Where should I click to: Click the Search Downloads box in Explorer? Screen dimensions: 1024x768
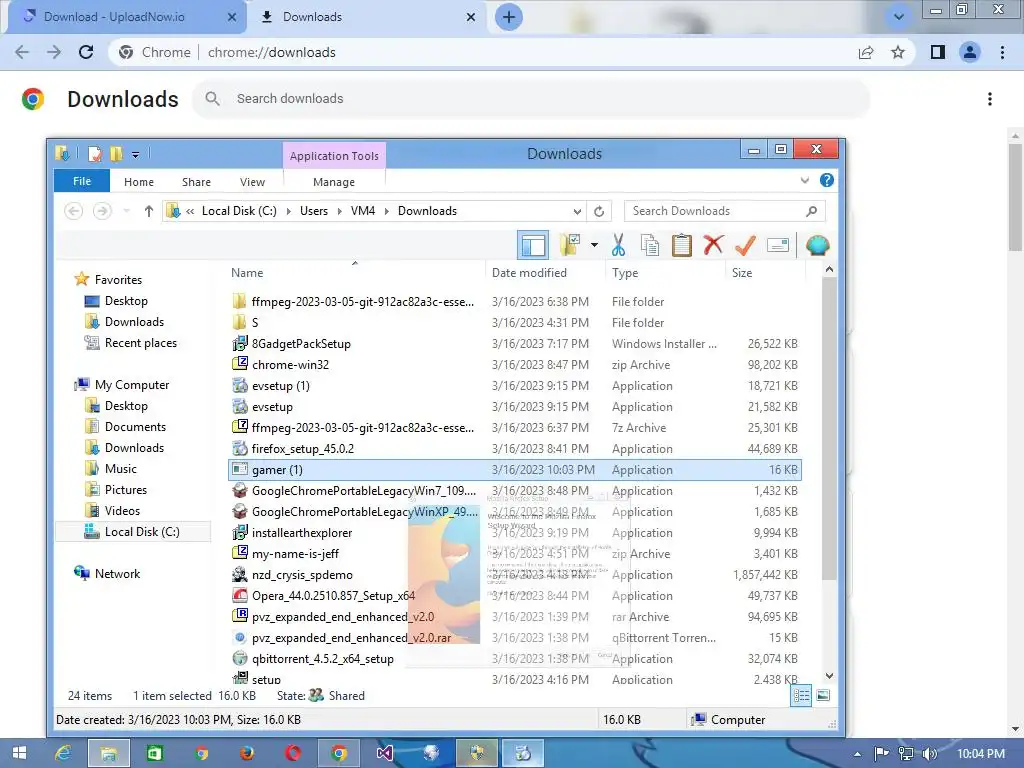pyautogui.click(x=724, y=211)
